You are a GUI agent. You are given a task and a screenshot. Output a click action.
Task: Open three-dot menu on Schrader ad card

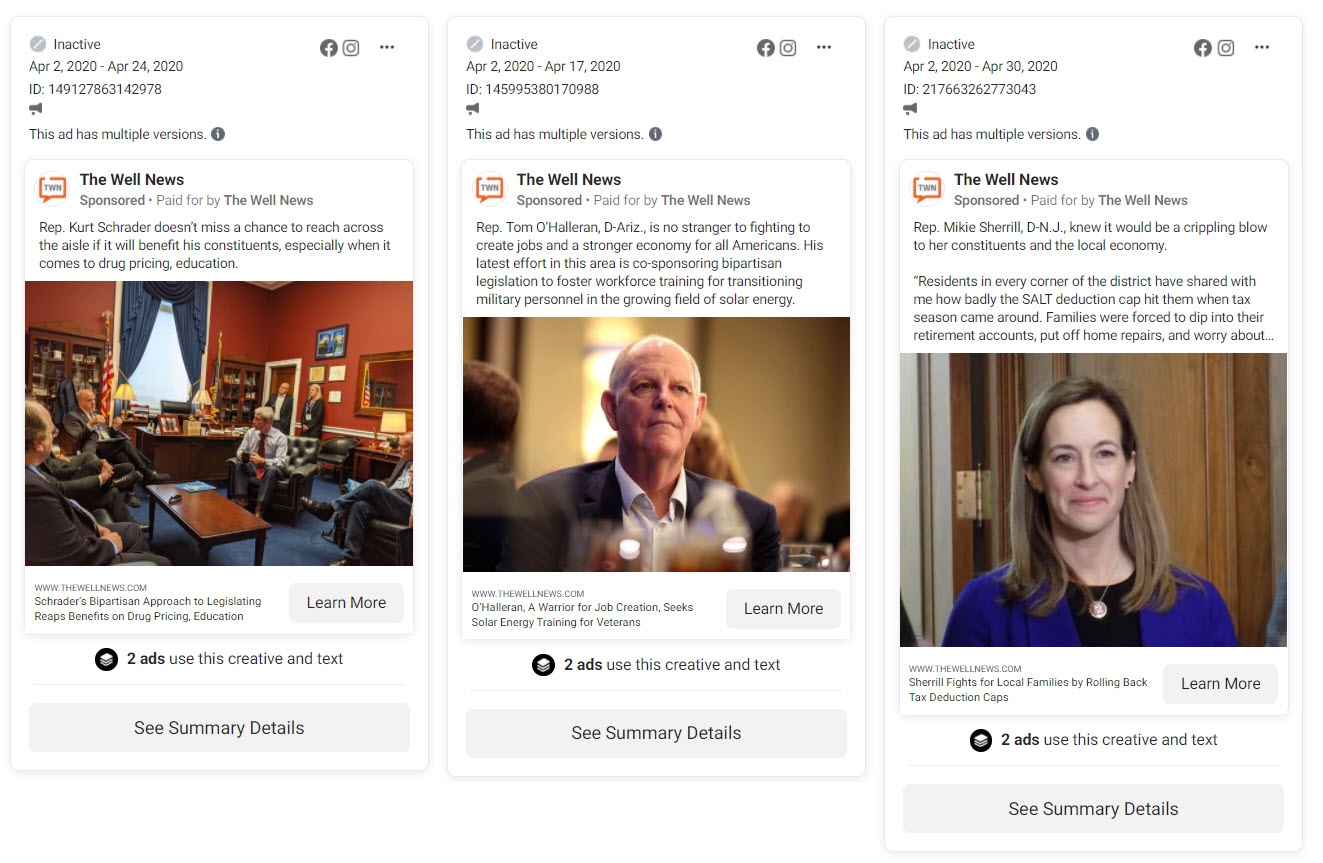[x=387, y=47]
